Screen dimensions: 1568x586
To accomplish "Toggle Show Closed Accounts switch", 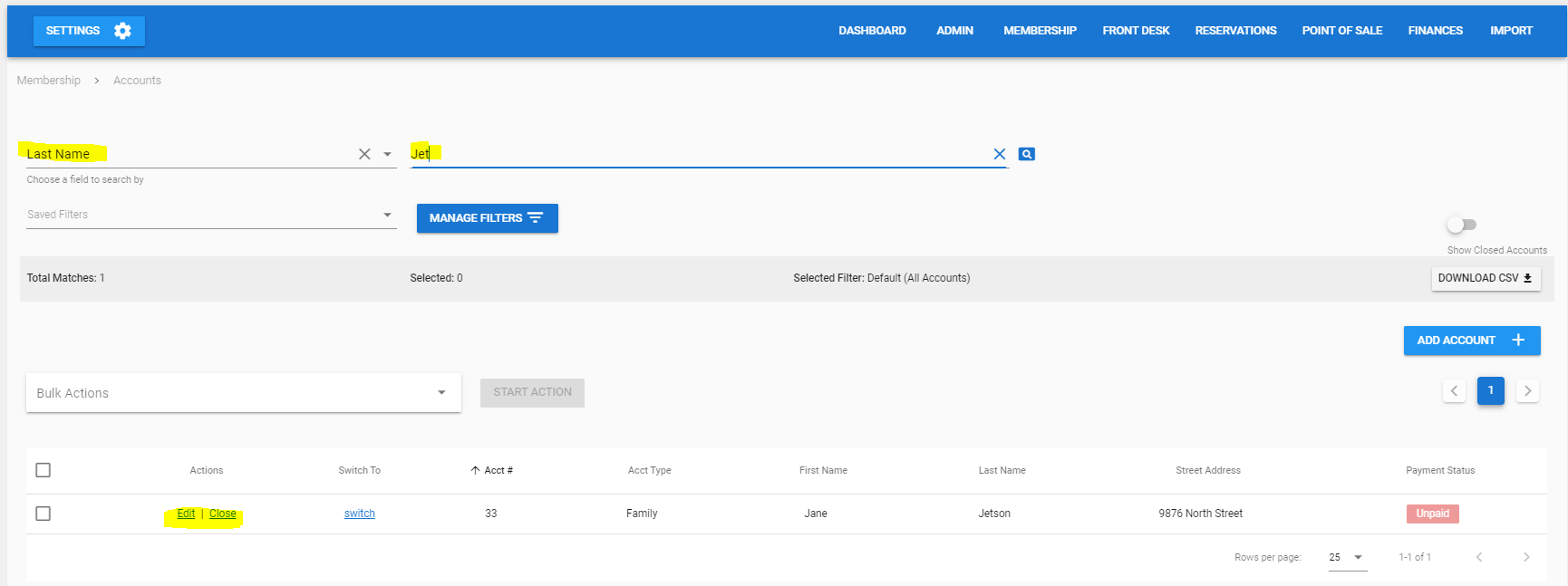I will click(1462, 225).
